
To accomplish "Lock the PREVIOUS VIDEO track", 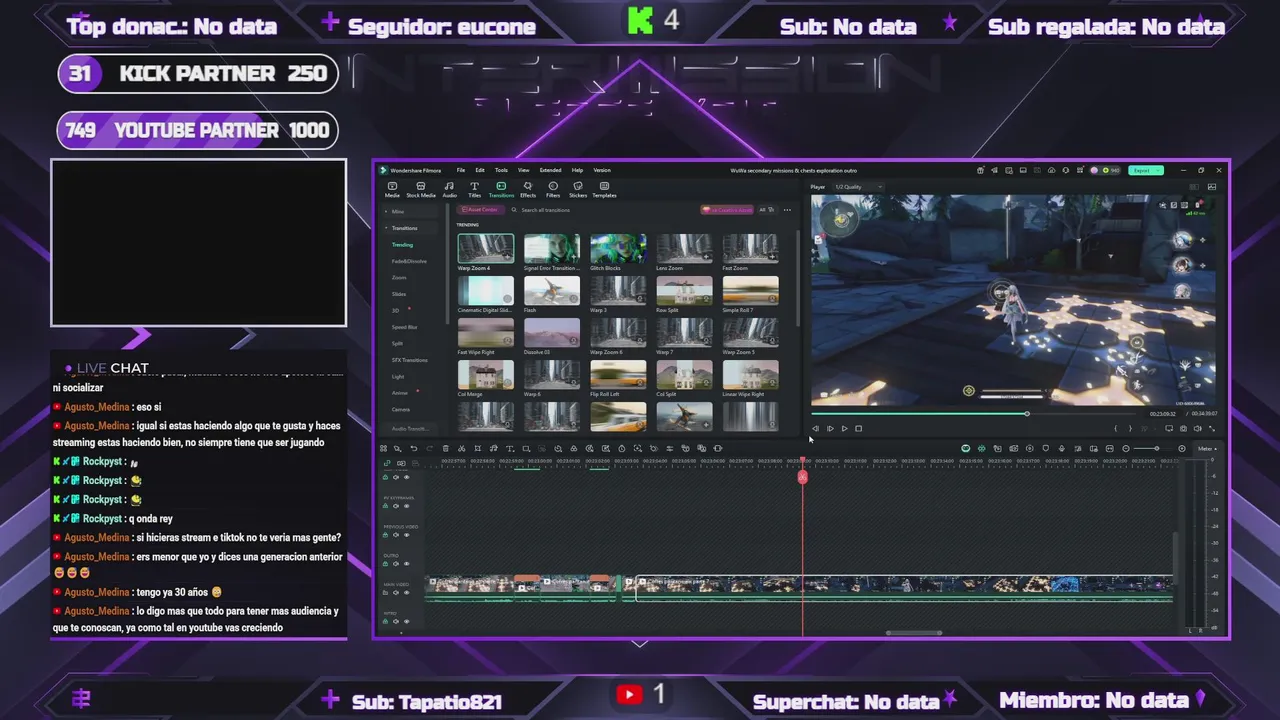I will [x=387, y=535].
